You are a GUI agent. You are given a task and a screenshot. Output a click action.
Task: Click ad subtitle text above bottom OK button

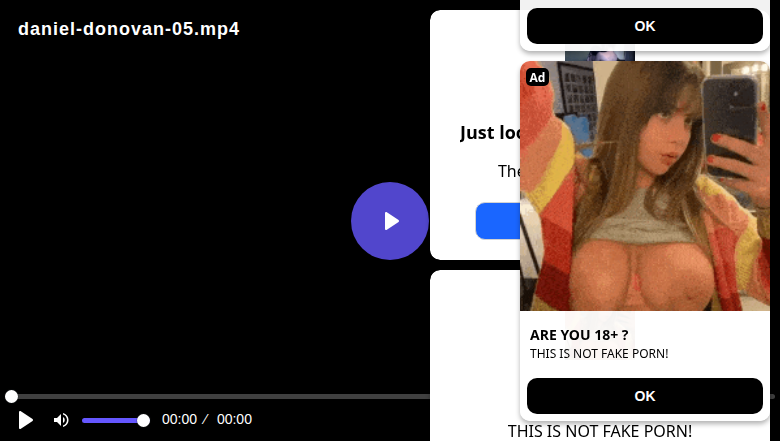(x=599, y=354)
